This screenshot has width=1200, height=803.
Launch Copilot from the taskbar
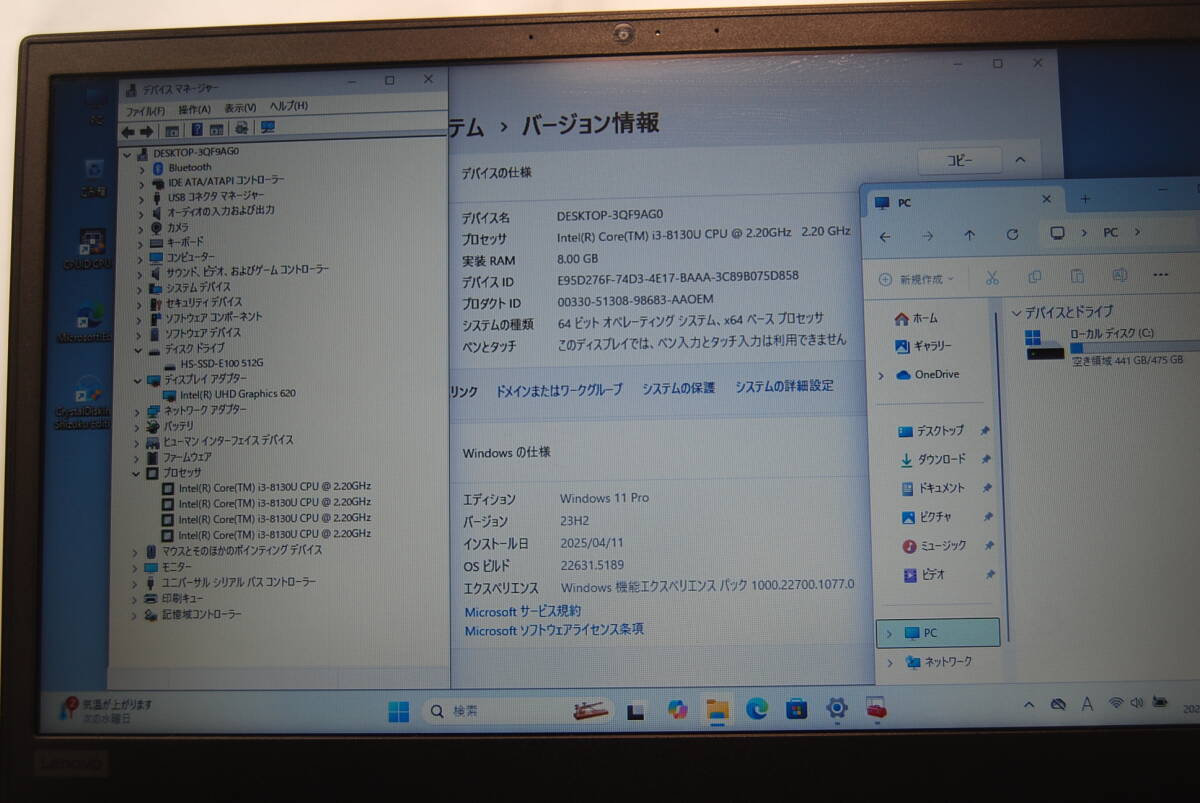678,709
